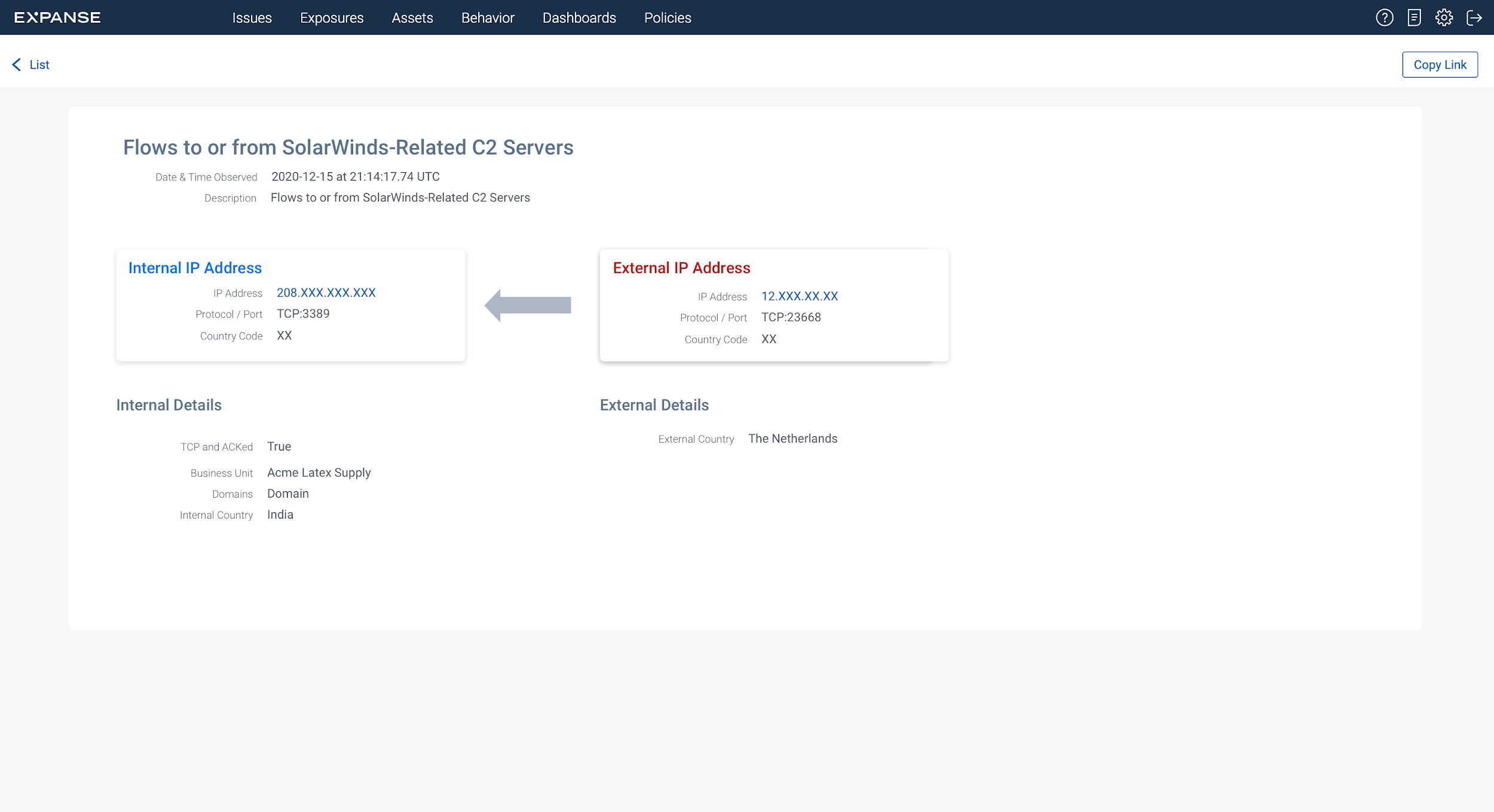Go back to List
The width and height of the screenshot is (1494, 812).
click(x=39, y=65)
